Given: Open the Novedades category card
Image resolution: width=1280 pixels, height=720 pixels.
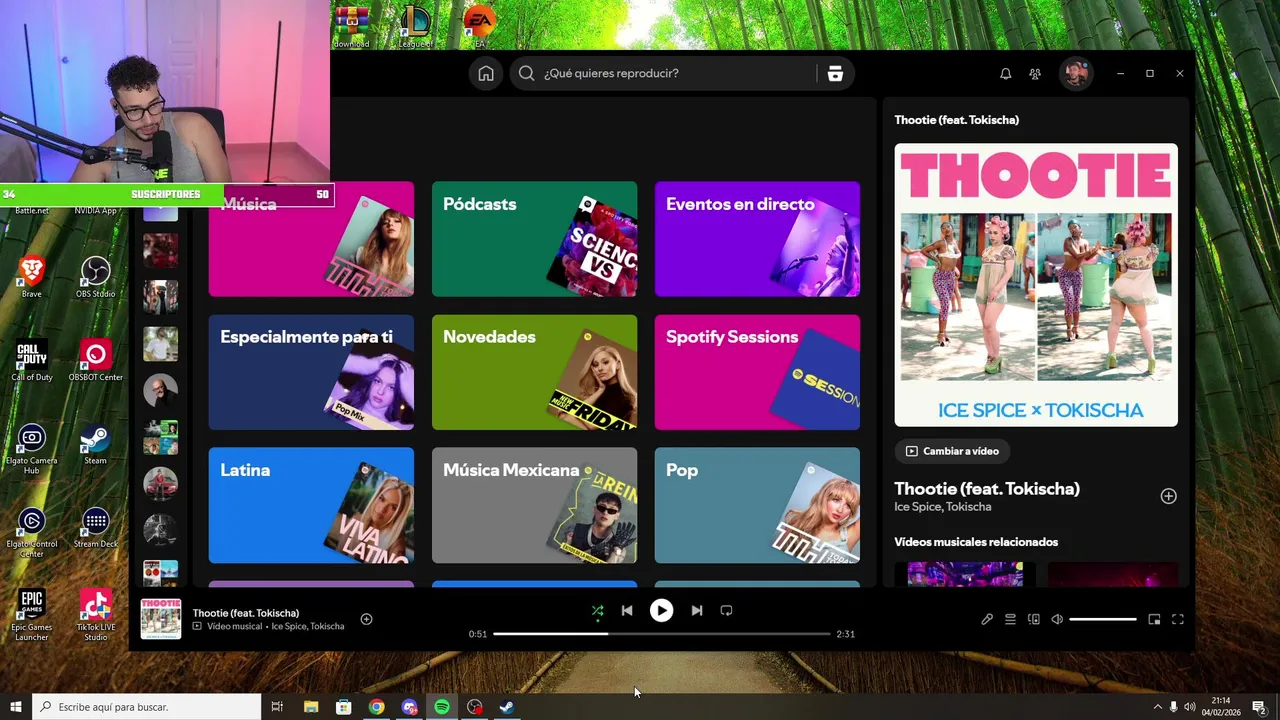Looking at the screenshot, I should pos(534,372).
